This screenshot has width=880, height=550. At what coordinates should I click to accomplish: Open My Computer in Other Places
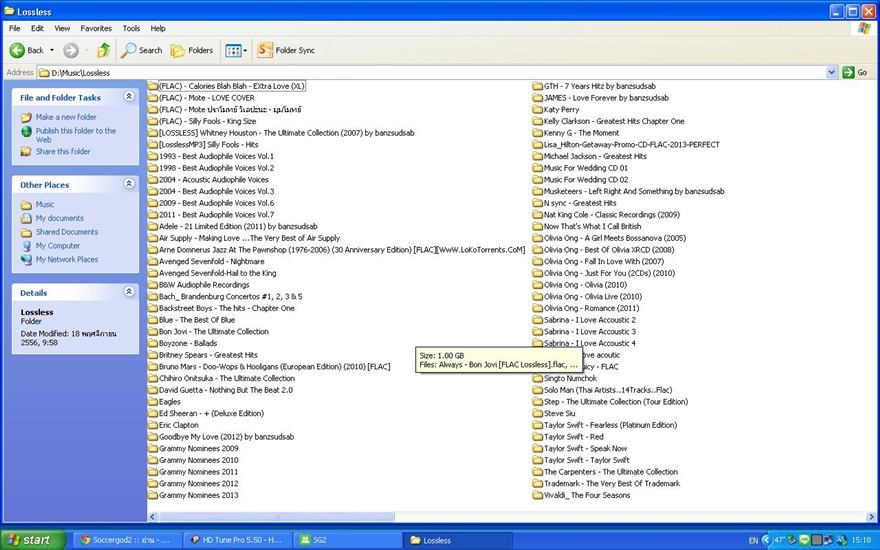pyautogui.click(x=58, y=246)
